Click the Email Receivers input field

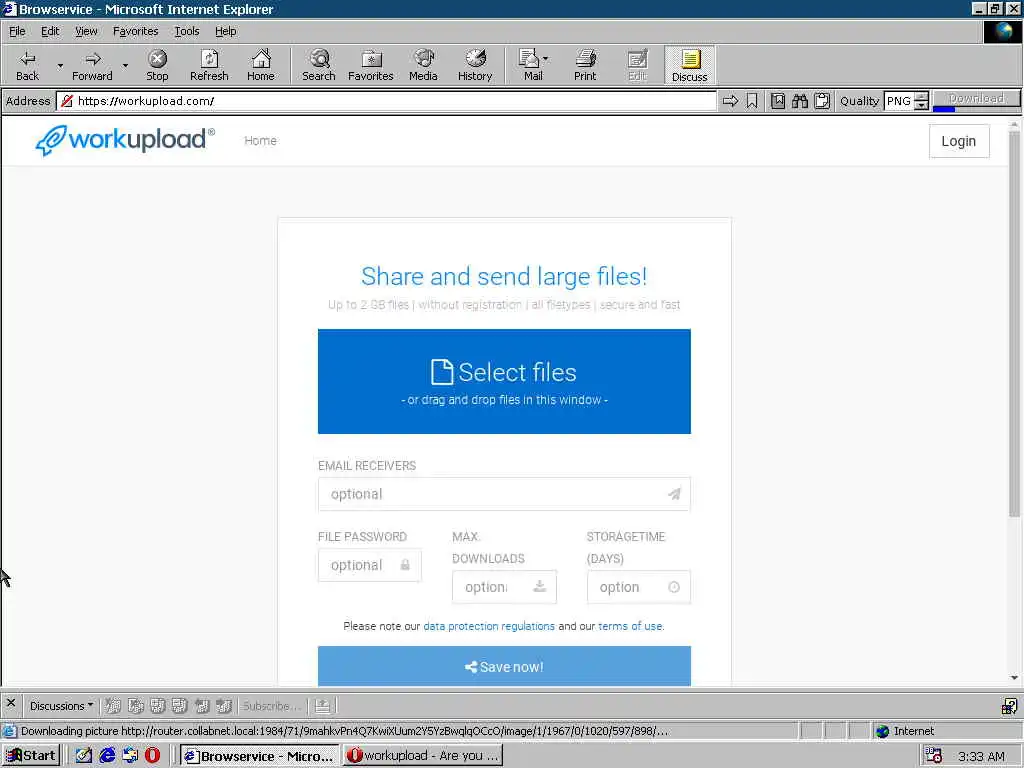pos(504,494)
